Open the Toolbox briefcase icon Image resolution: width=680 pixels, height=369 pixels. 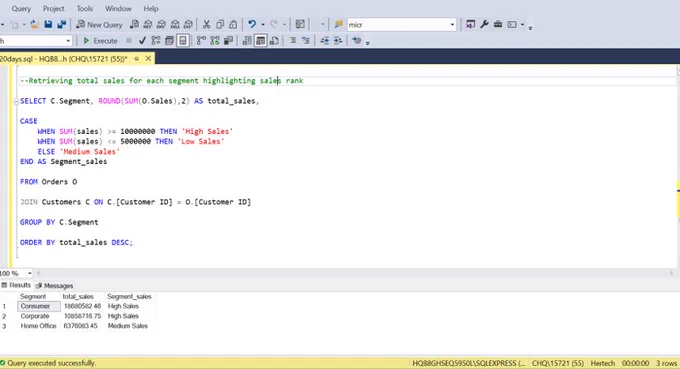click(x=498, y=25)
